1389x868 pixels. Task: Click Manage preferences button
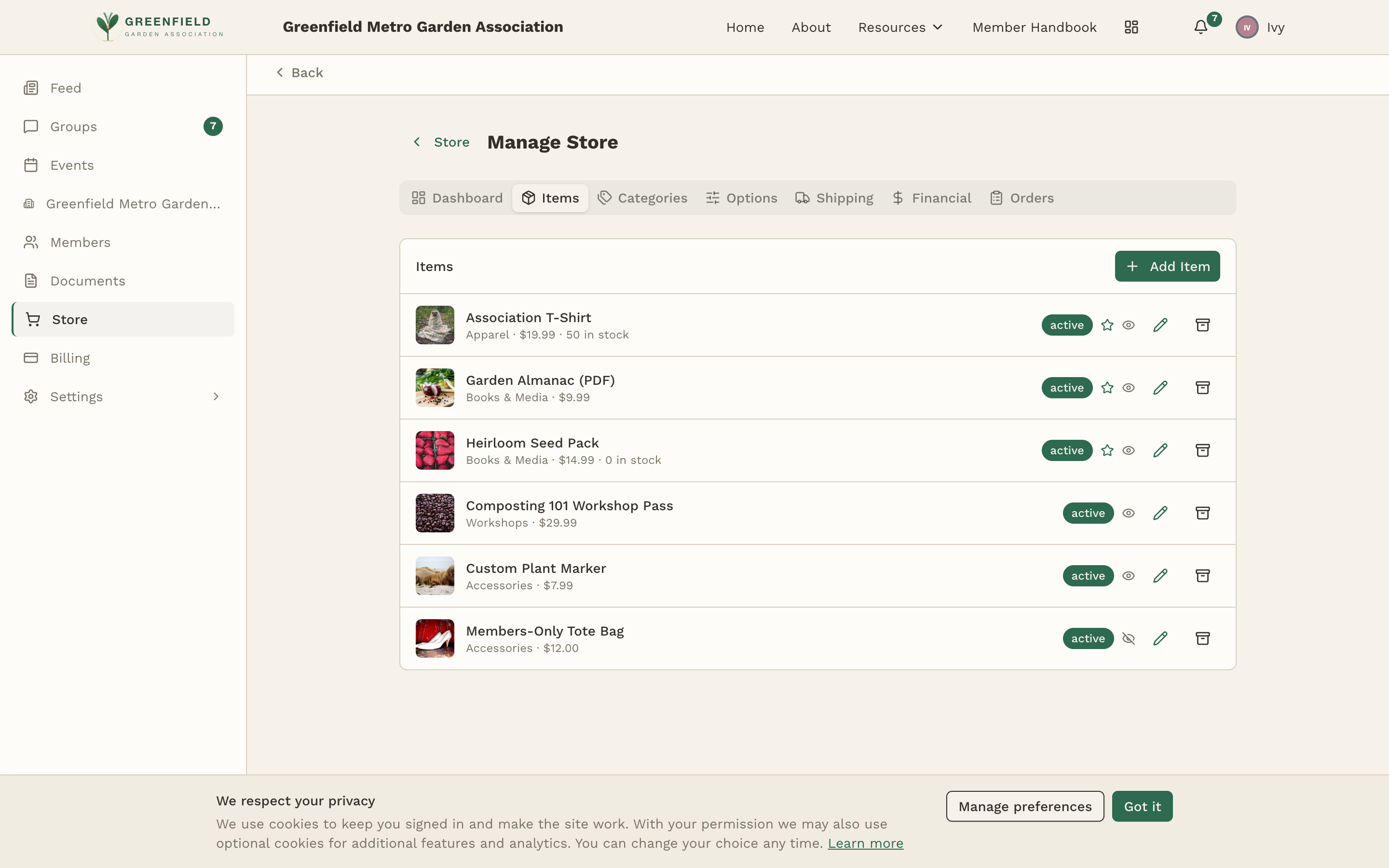tap(1024, 806)
